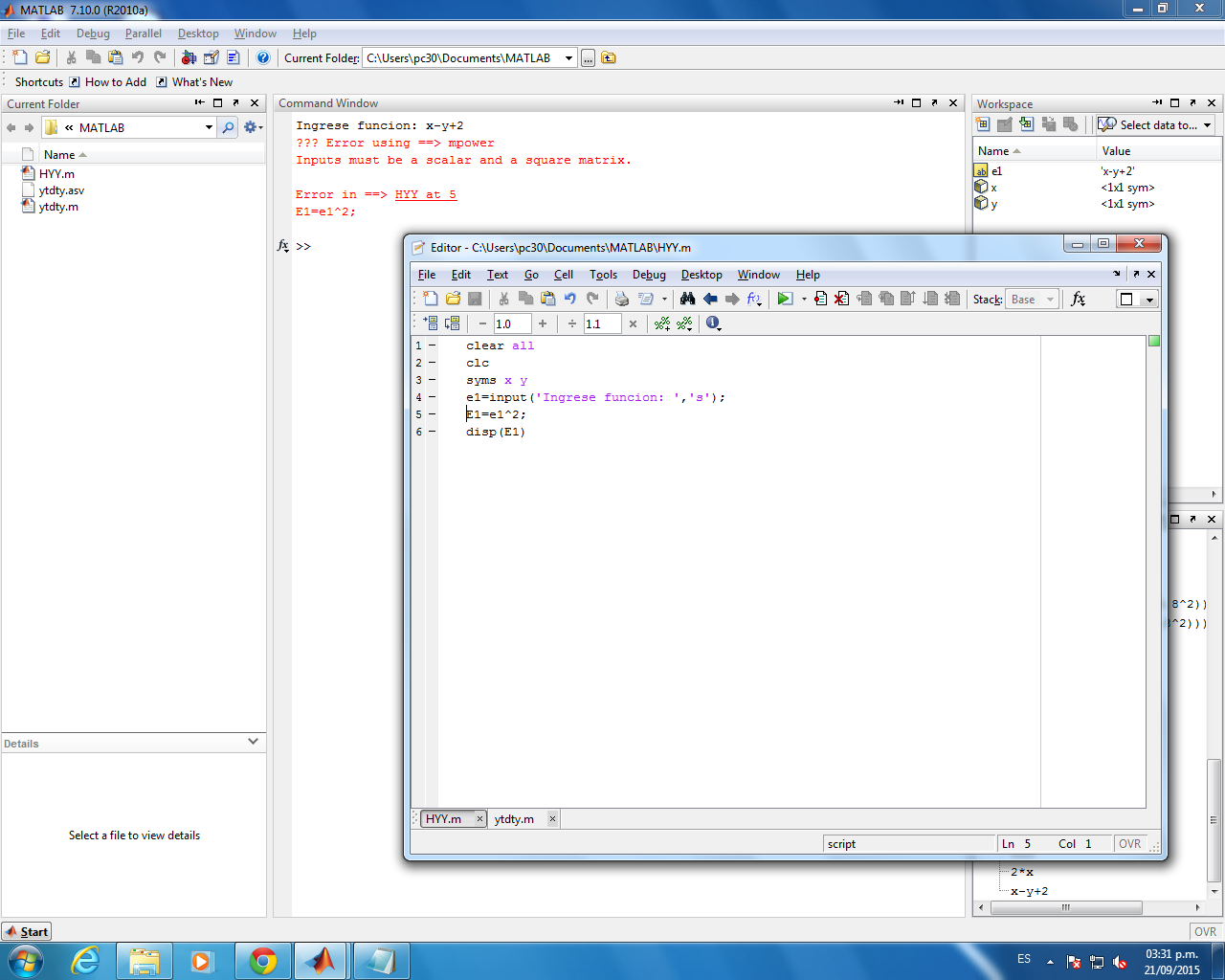
Task: Select ytdty.asv in Current Folder list
Action: pyautogui.click(x=61, y=190)
